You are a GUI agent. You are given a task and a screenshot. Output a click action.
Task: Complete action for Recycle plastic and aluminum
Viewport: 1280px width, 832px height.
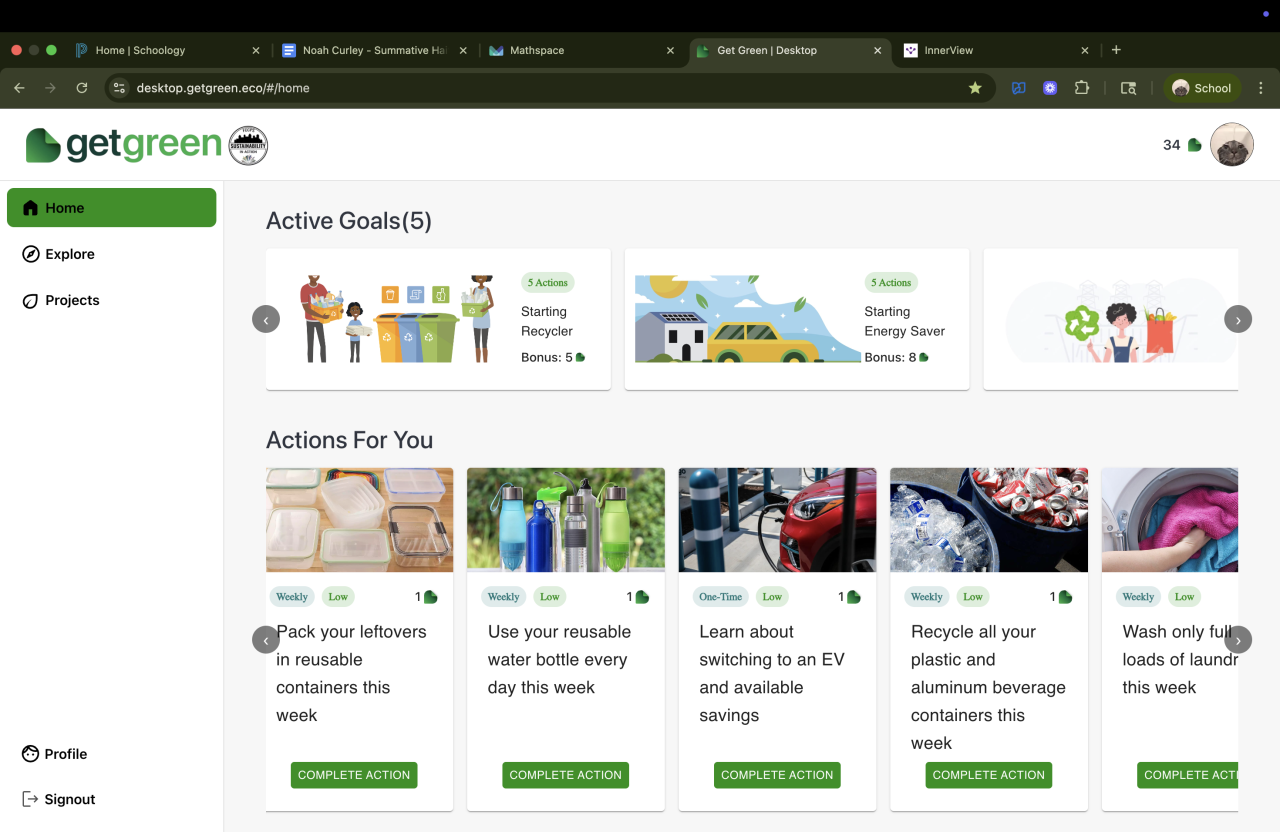click(989, 775)
